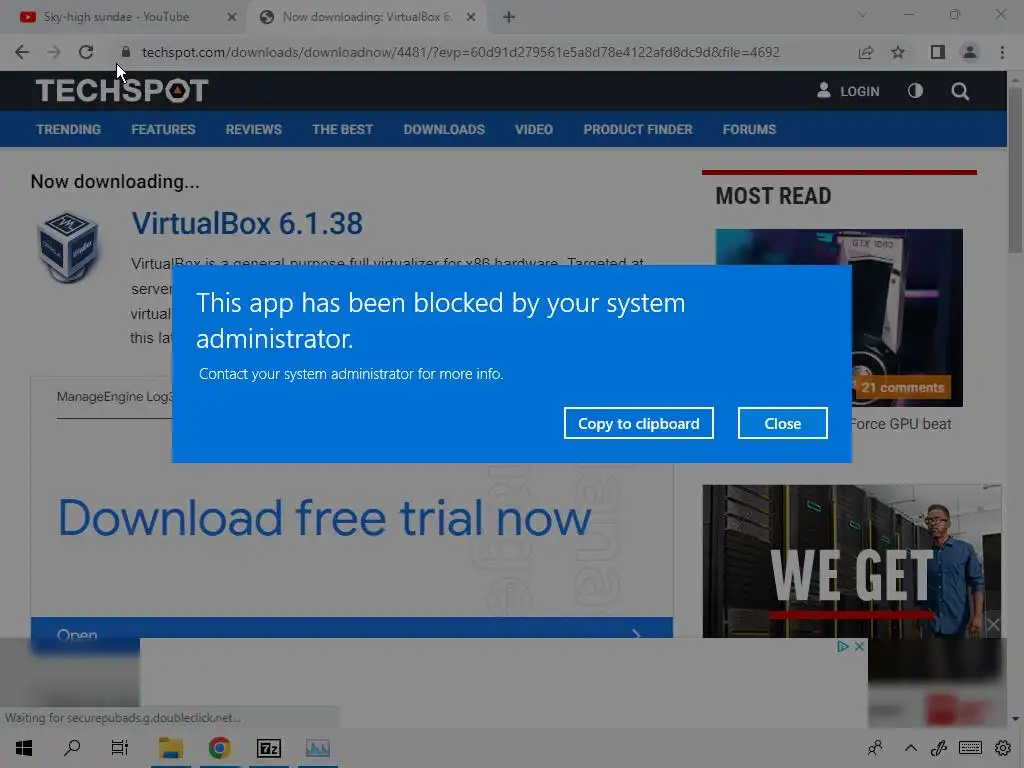
Task: Click Copy to clipboard in the dialog
Action: pos(638,423)
